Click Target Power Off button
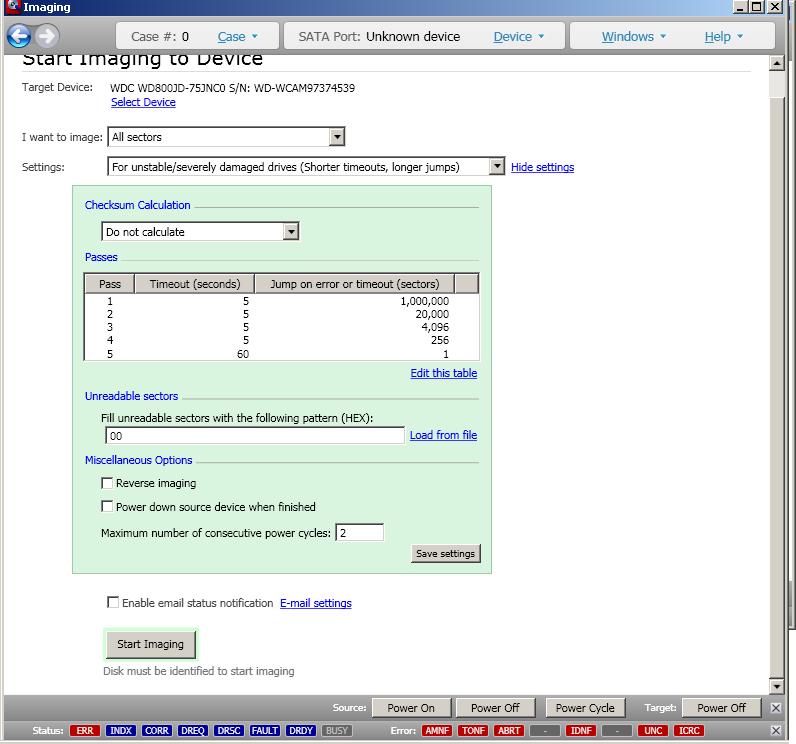The image size is (796, 744). [x=721, y=707]
